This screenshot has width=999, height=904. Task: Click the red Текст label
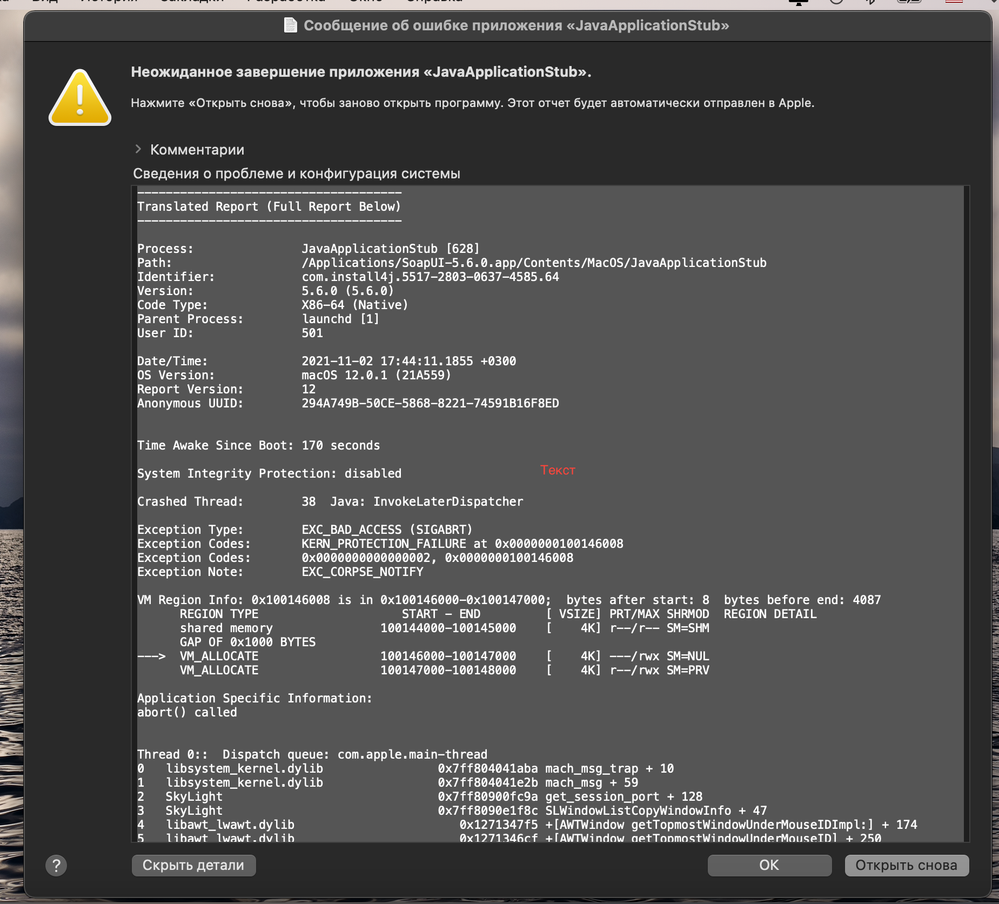tap(558, 470)
